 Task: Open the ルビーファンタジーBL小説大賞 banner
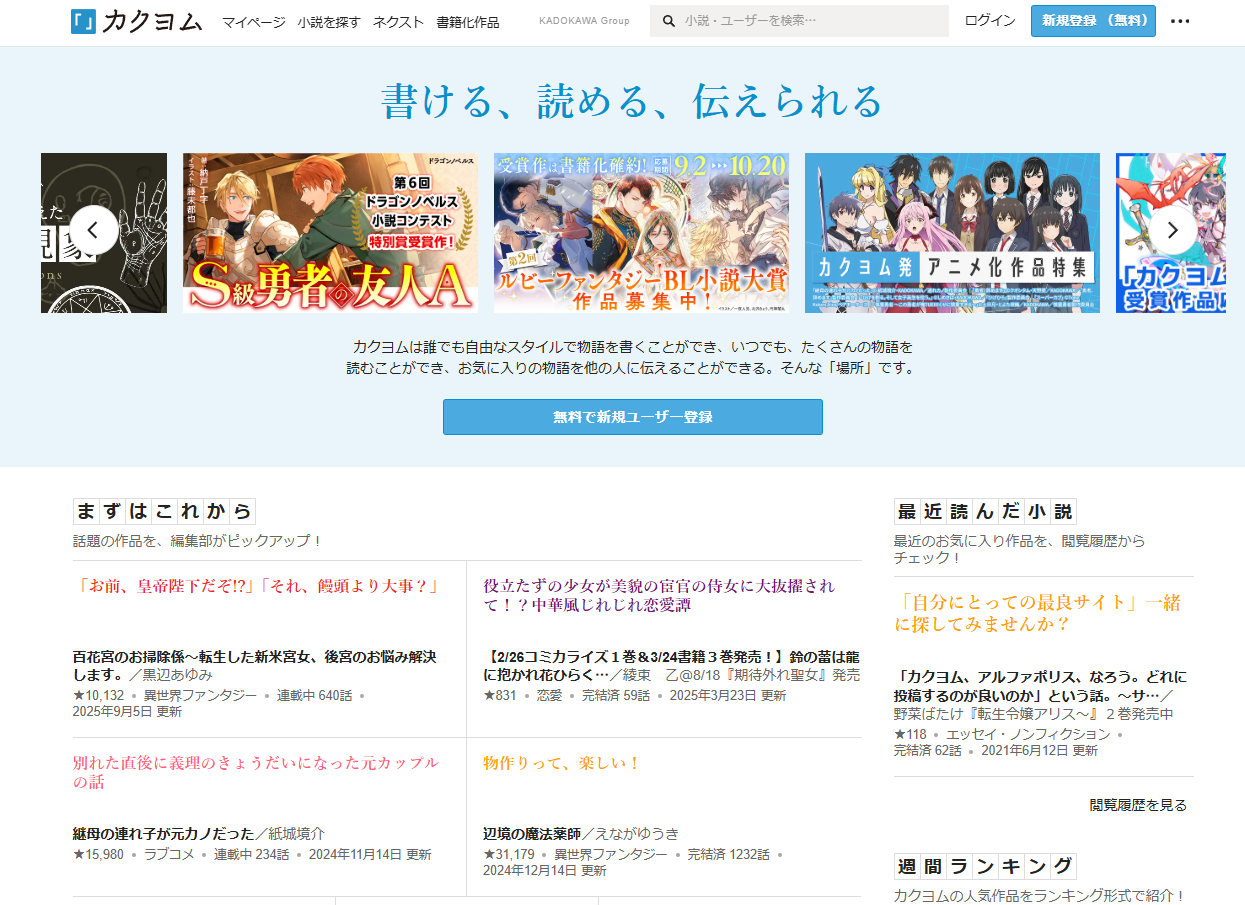(641, 233)
